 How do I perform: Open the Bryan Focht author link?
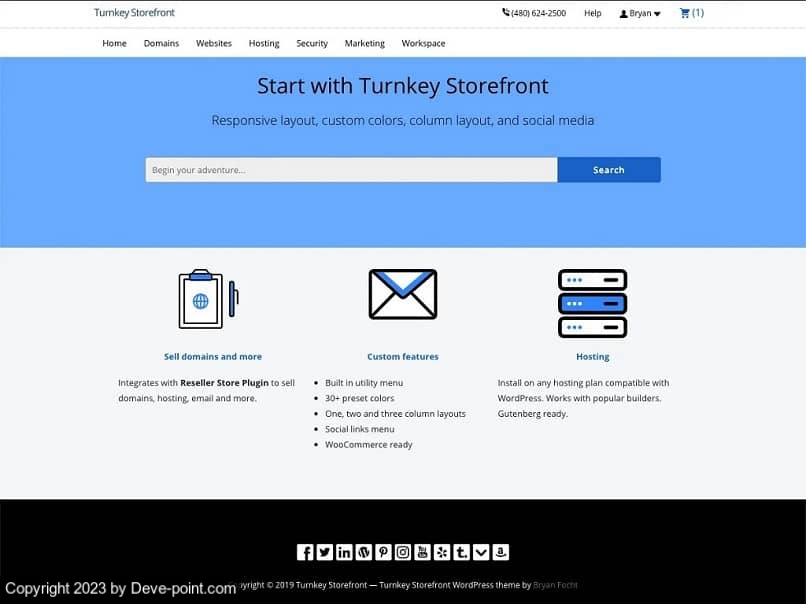556,585
